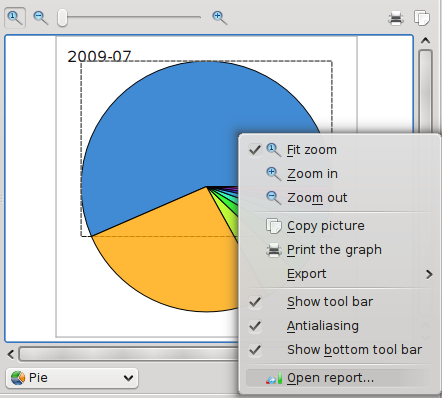This screenshot has height=398, width=442.
Task: Click the zoom out toolbar magnifier
Action: (x=41, y=18)
